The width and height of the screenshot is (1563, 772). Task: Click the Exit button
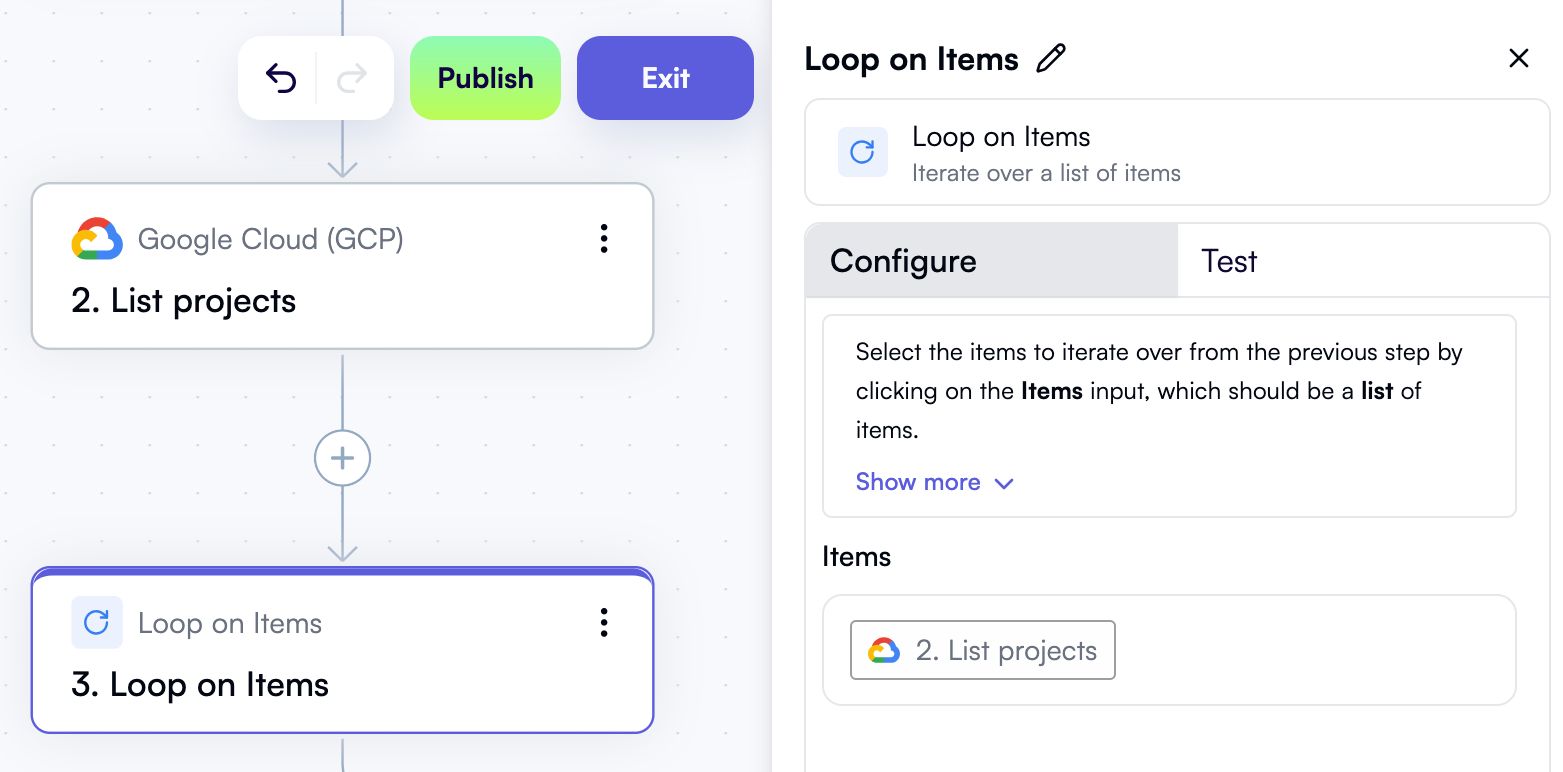tap(664, 77)
